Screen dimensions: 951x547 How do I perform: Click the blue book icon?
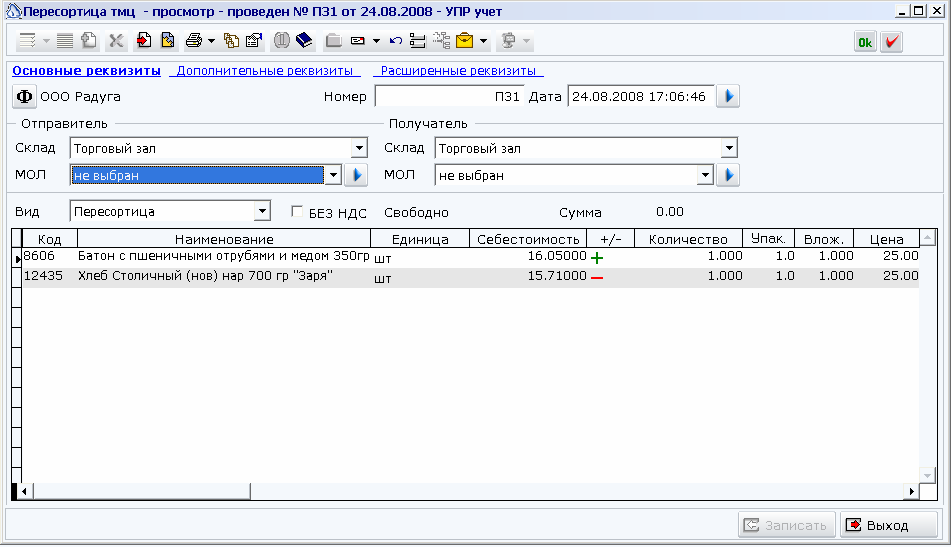(304, 41)
